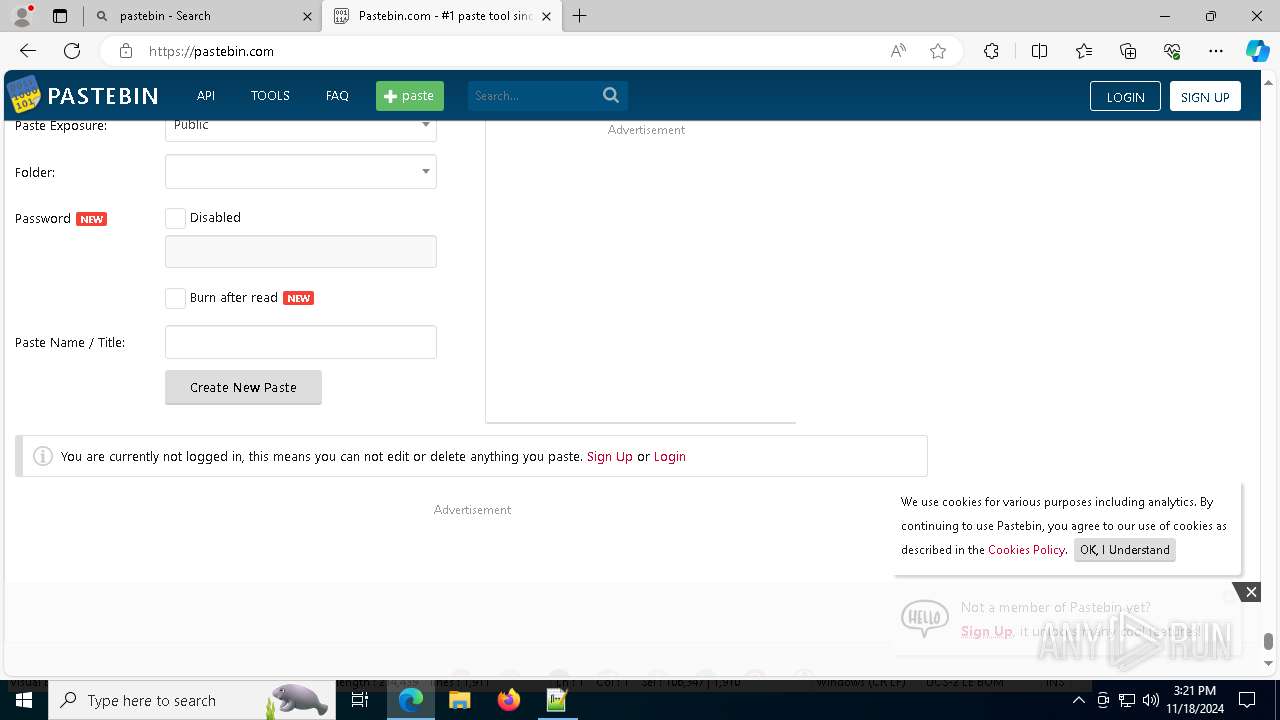Open Microsoft Edge from the taskbar
This screenshot has width=1280, height=720.
pyautogui.click(x=411, y=700)
